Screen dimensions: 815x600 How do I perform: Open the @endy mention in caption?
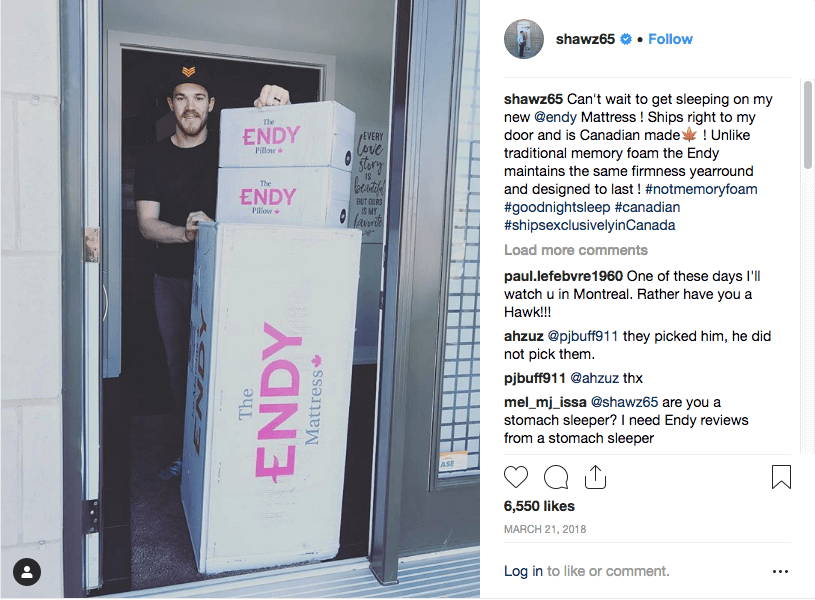(x=555, y=117)
